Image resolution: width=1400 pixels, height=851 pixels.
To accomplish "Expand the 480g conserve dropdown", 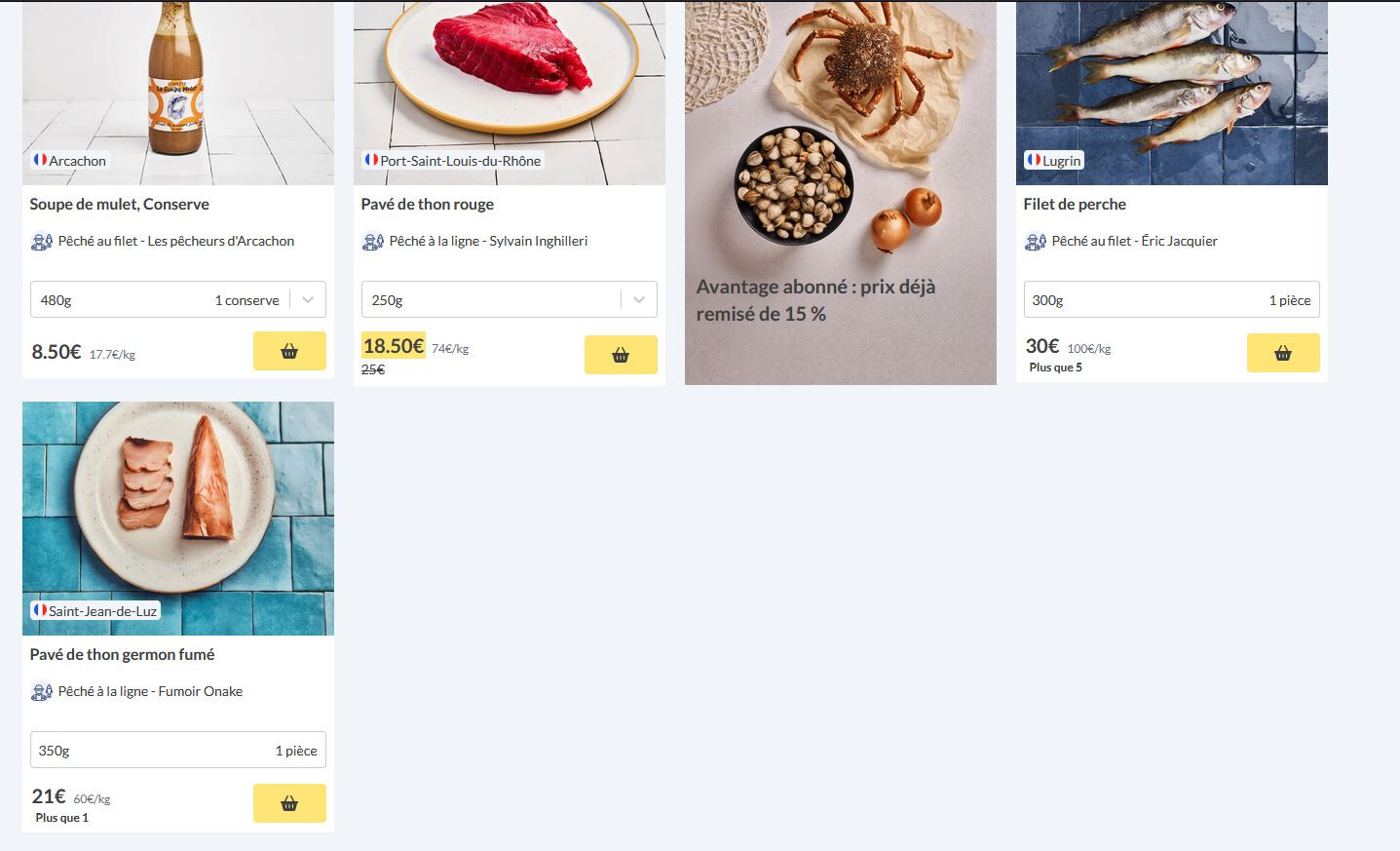I will (x=308, y=299).
